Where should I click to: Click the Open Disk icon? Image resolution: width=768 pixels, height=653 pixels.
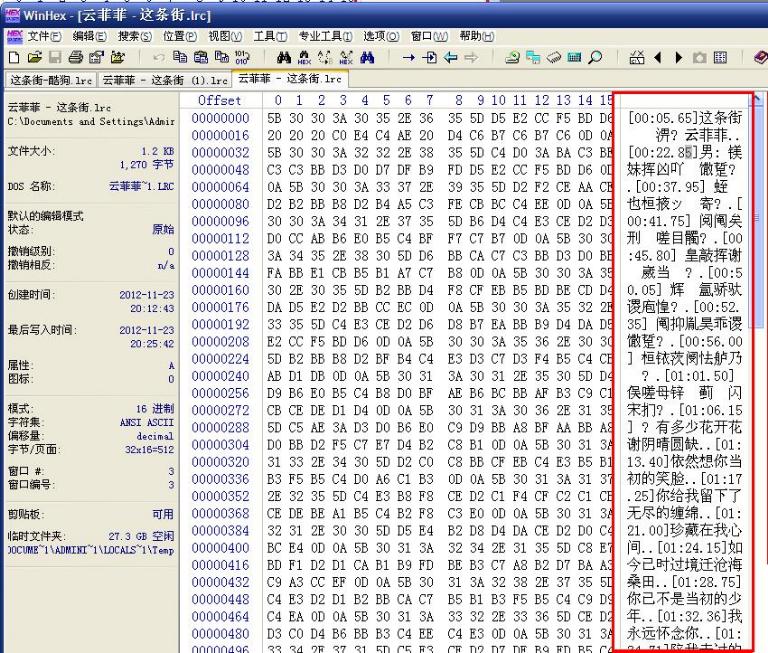[512, 58]
